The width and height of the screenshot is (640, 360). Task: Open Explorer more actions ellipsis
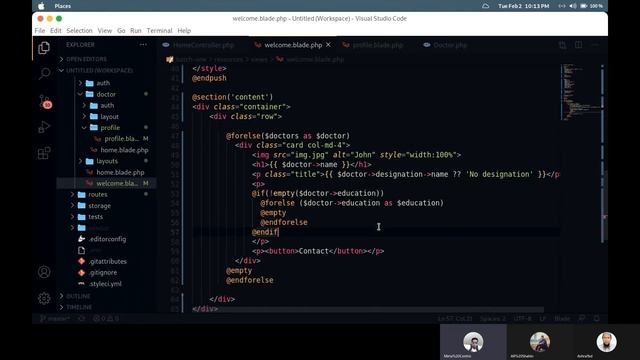tap(143, 44)
